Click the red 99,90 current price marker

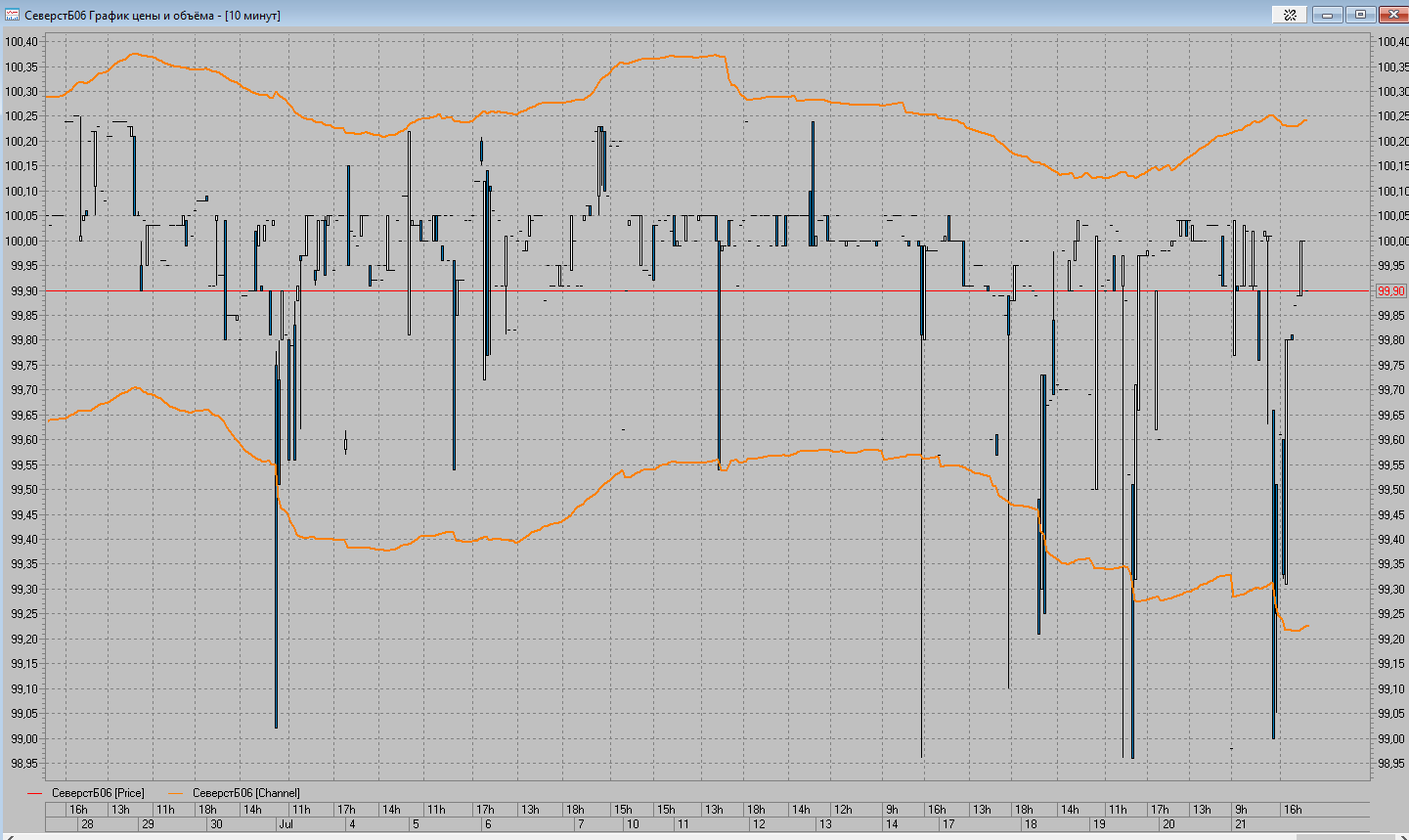pos(1390,291)
